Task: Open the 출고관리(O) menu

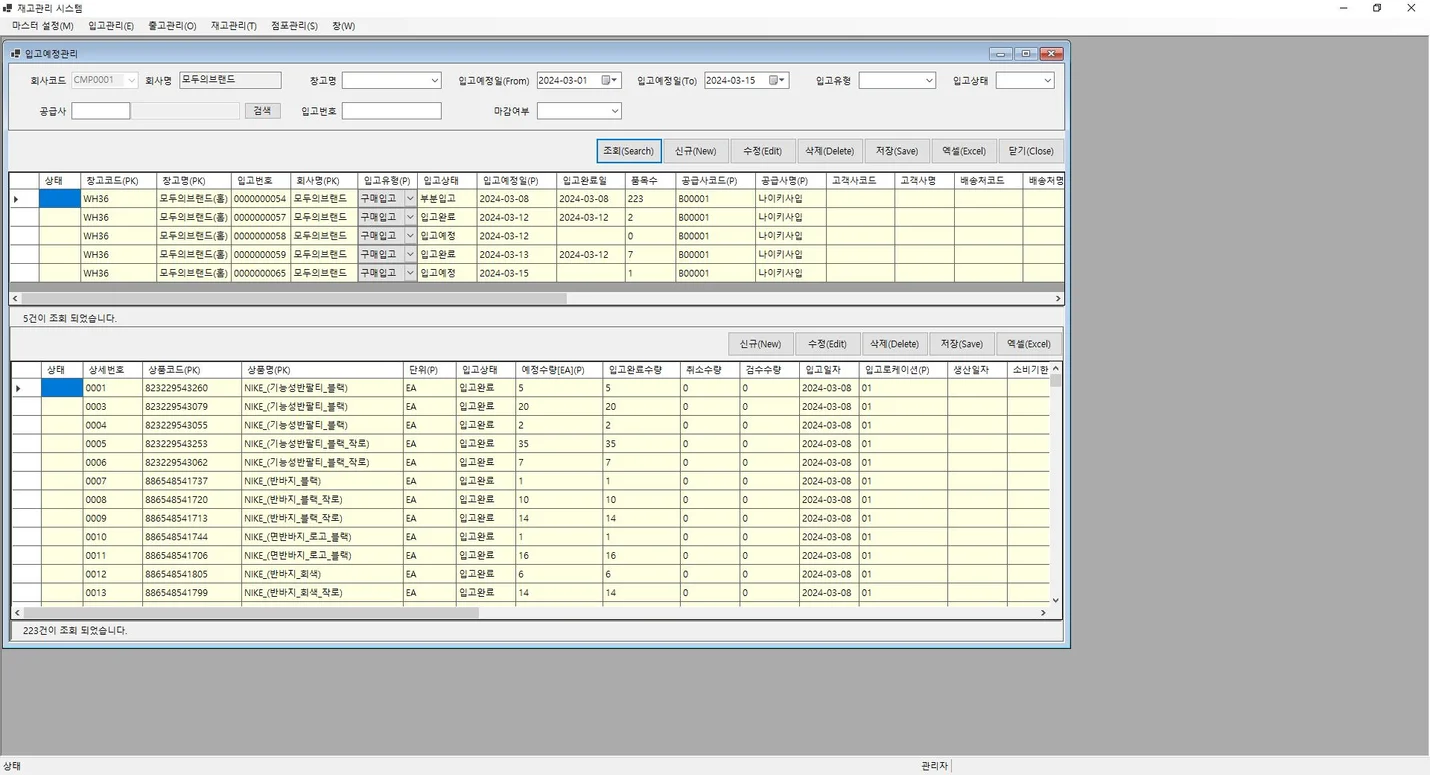Action: [172, 26]
